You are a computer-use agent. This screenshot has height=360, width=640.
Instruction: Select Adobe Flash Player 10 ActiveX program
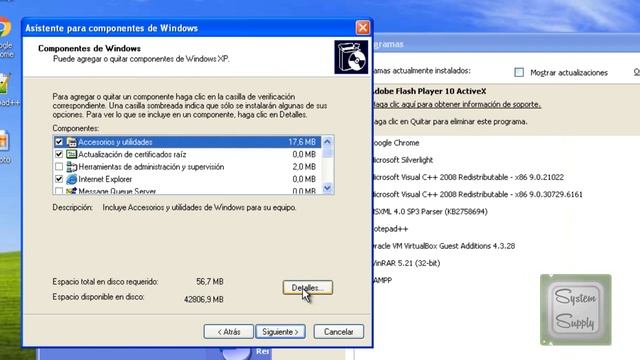pyautogui.click(x=429, y=91)
